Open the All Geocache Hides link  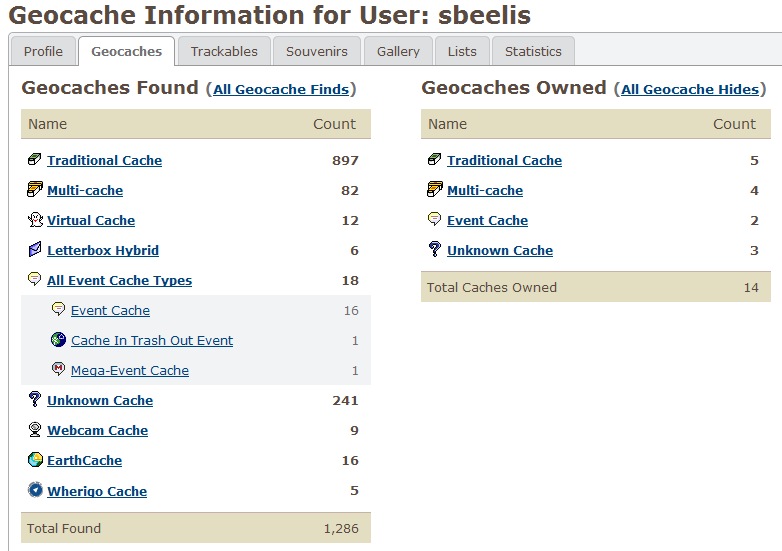pos(690,89)
